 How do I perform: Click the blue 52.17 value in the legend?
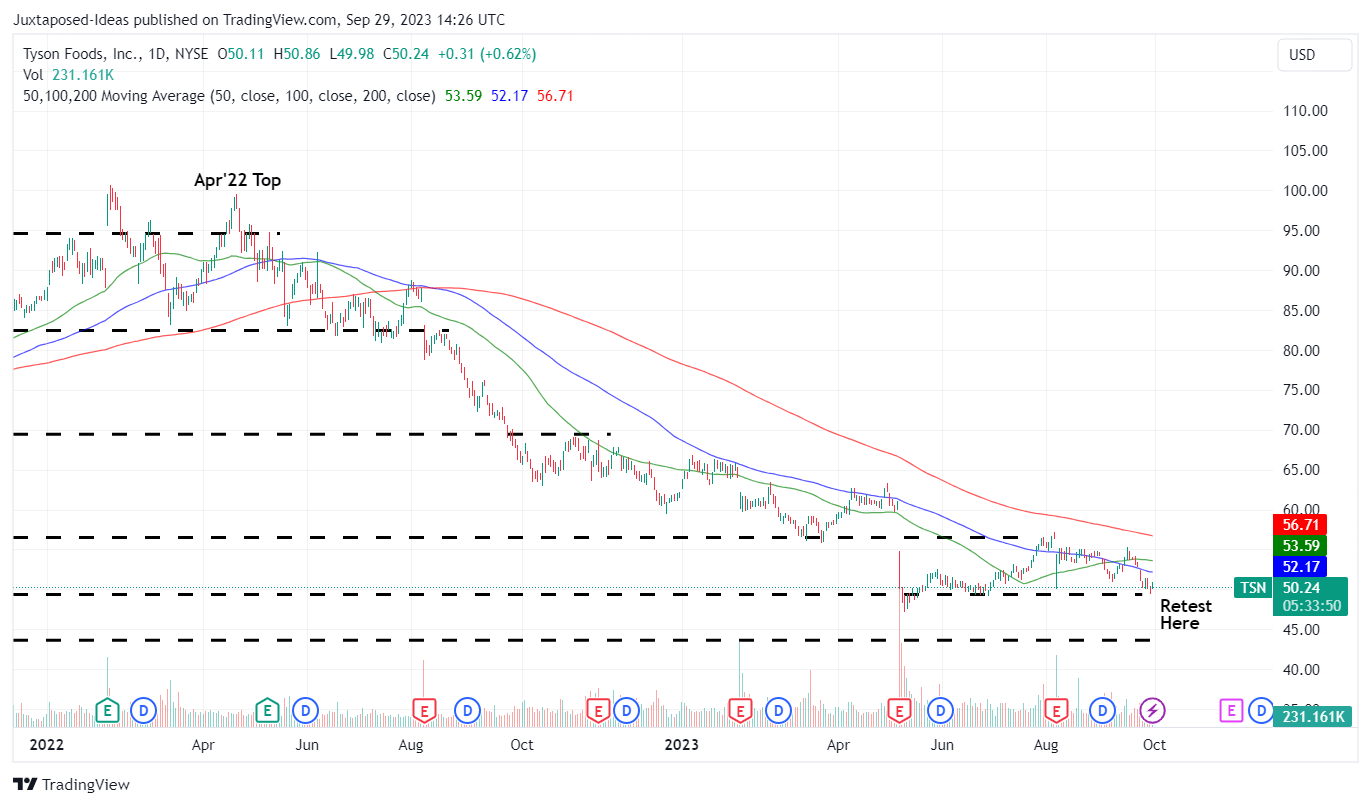pyautogui.click(x=510, y=96)
